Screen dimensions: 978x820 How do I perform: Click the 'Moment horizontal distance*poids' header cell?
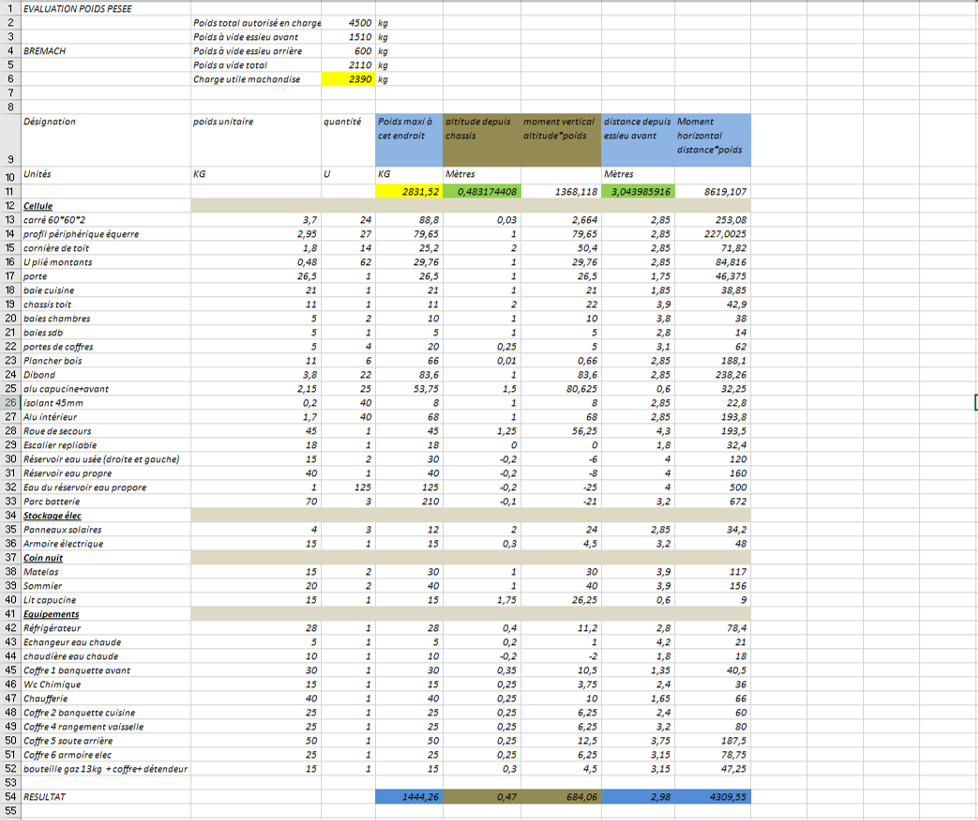tap(712, 138)
